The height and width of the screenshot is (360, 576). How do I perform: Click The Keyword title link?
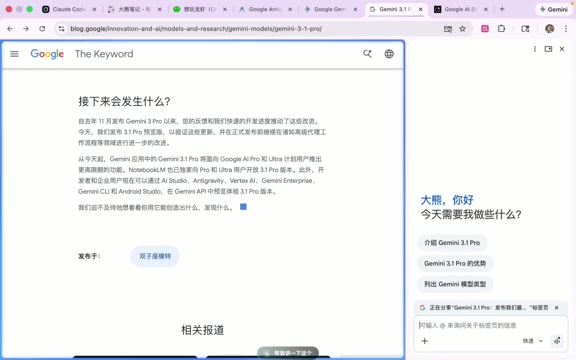pos(104,54)
